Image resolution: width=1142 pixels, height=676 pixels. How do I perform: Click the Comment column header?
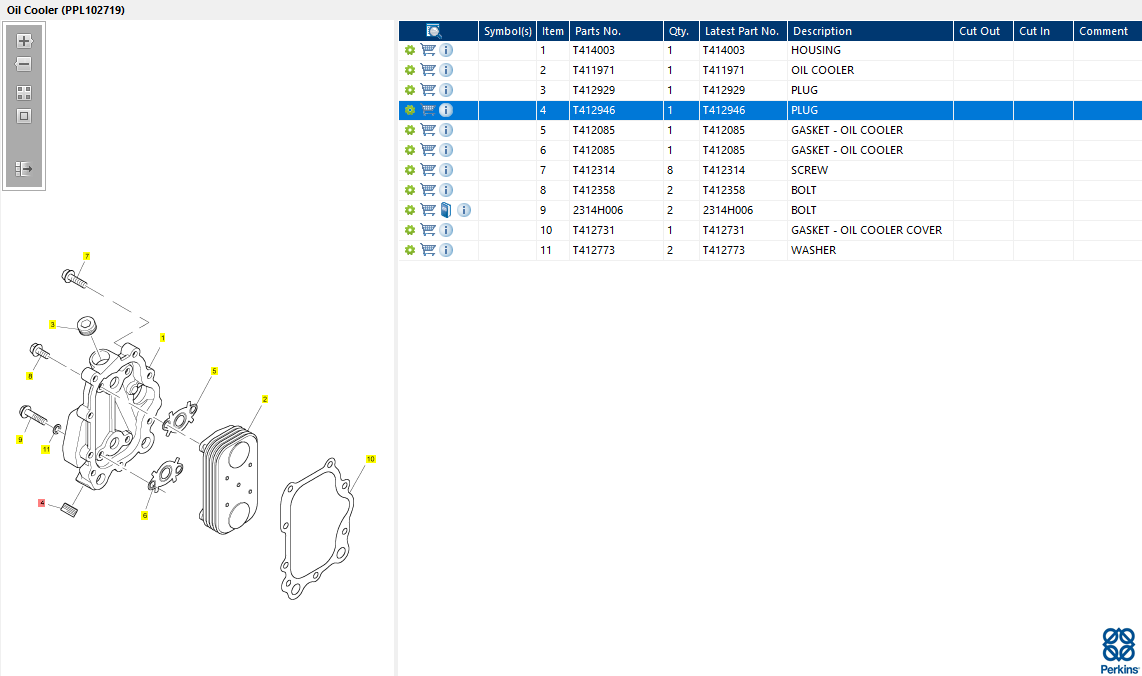click(x=1108, y=31)
